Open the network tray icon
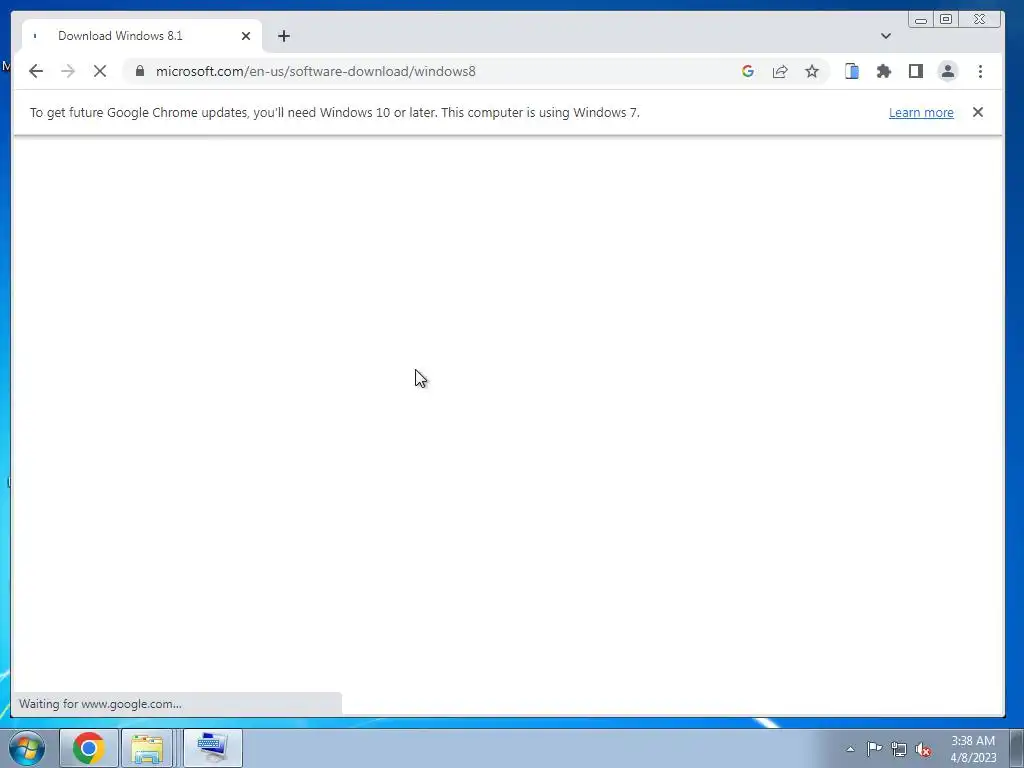 899,749
